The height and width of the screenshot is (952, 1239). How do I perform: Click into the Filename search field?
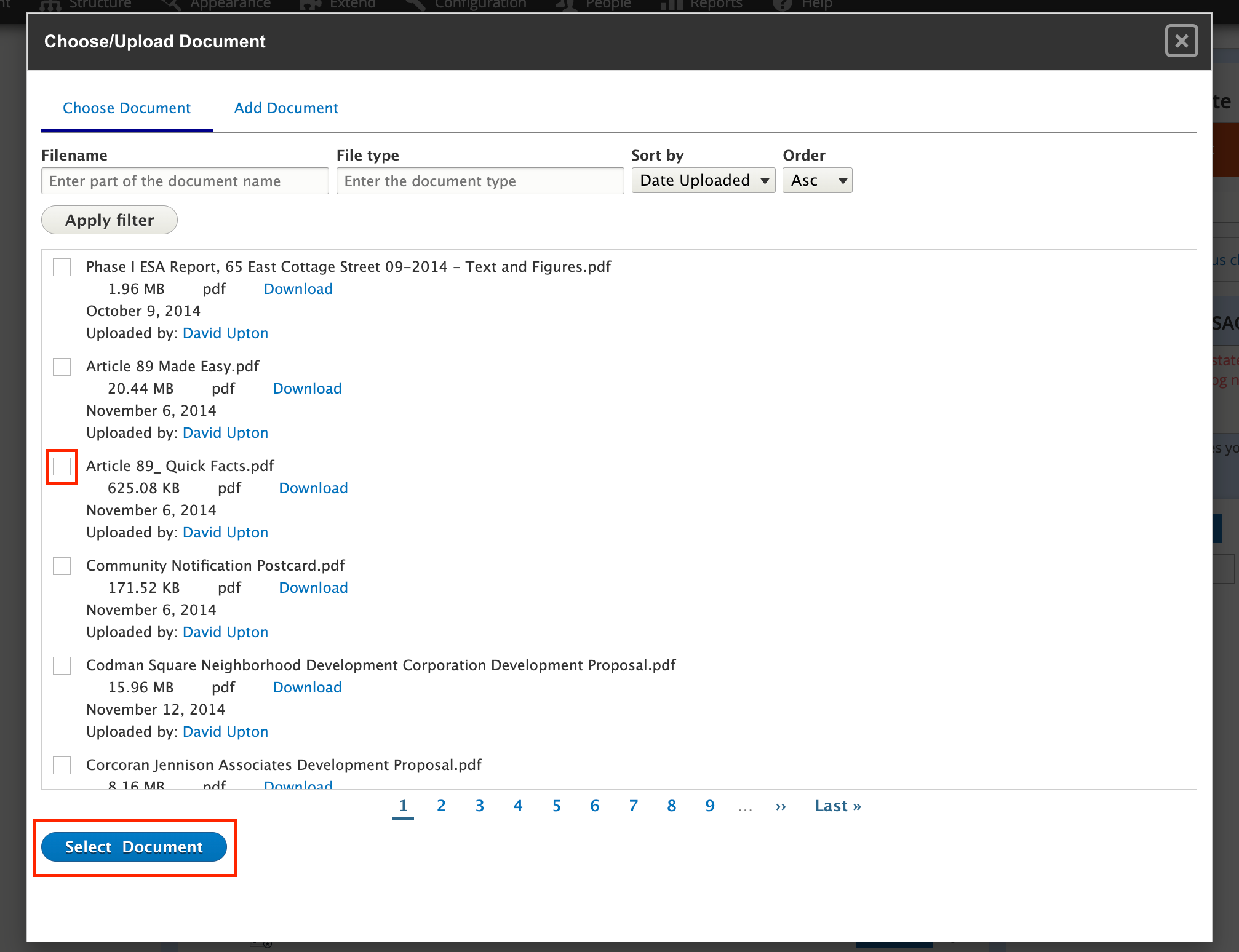pos(185,181)
